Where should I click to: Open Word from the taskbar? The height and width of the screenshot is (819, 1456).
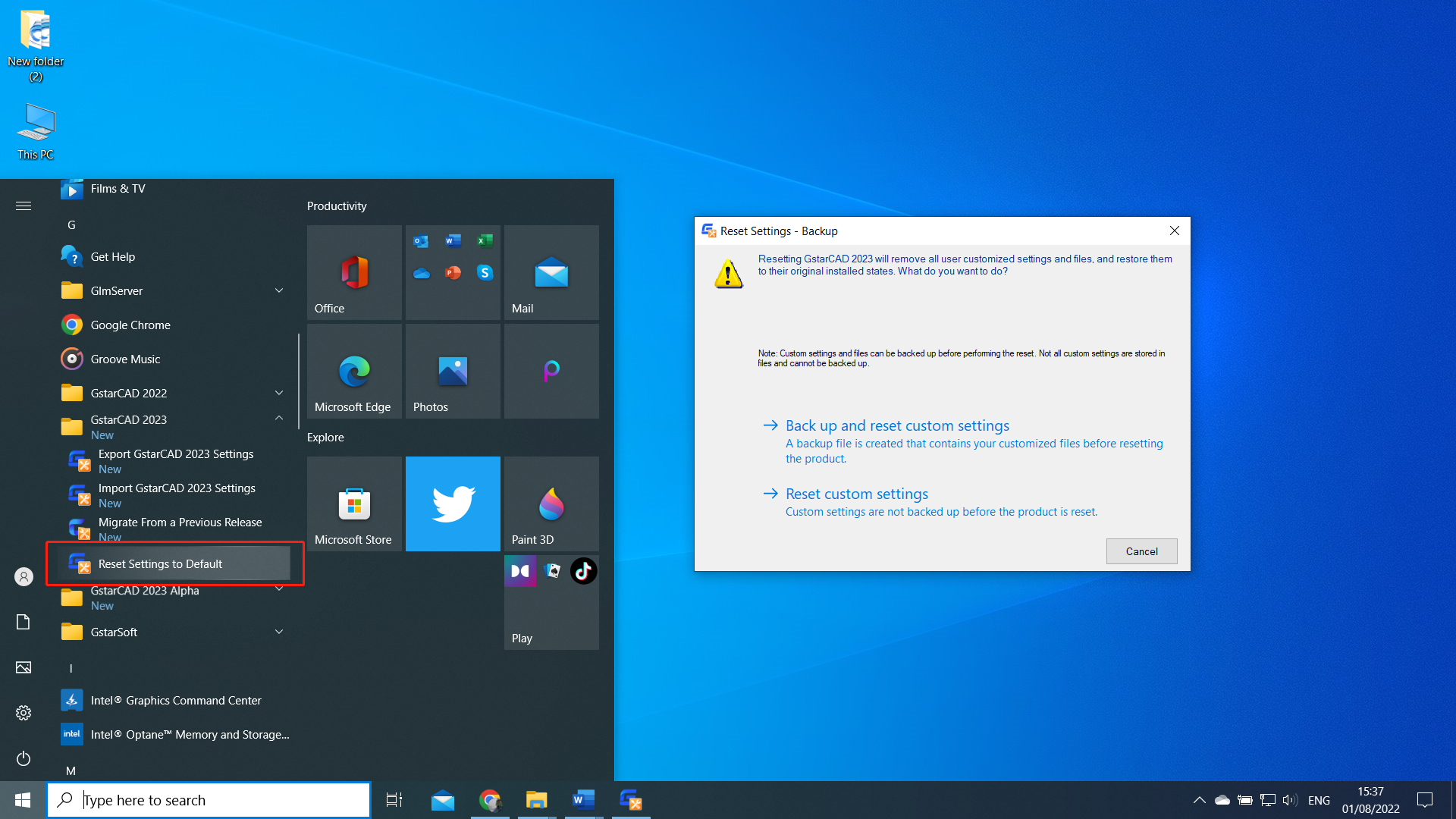[x=583, y=800]
